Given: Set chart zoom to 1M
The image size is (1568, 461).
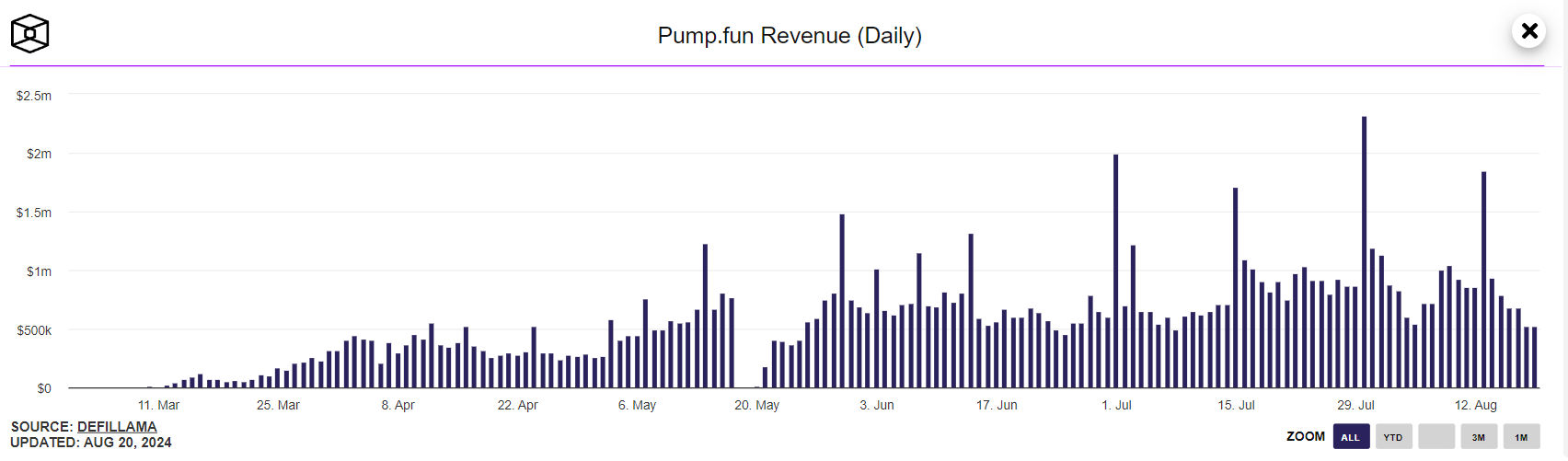Looking at the screenshot, I should (1521, 437).
